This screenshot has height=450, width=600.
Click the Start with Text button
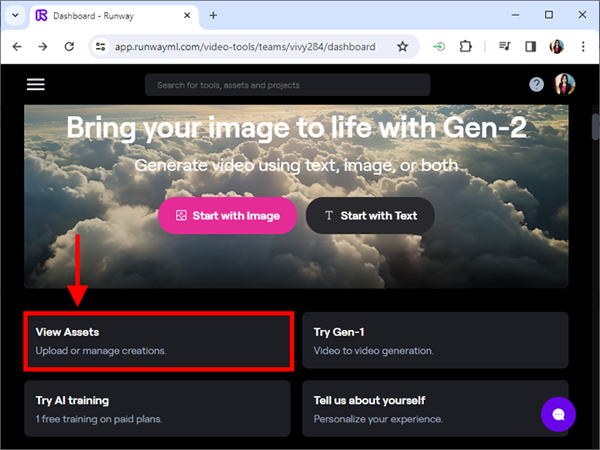[x=370, y=215]
